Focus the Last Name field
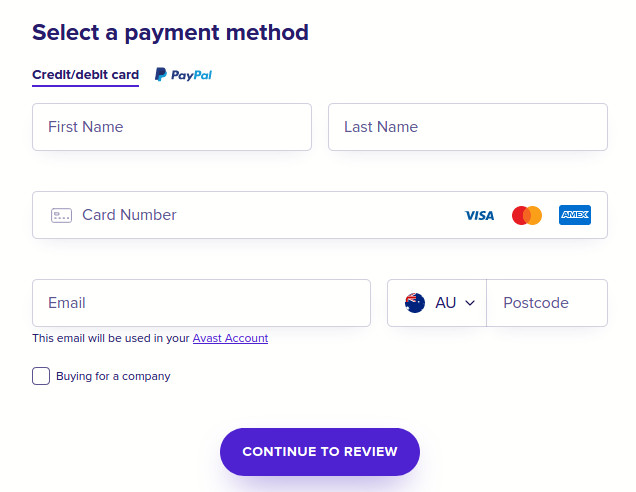636x492 pixels. 468,127
